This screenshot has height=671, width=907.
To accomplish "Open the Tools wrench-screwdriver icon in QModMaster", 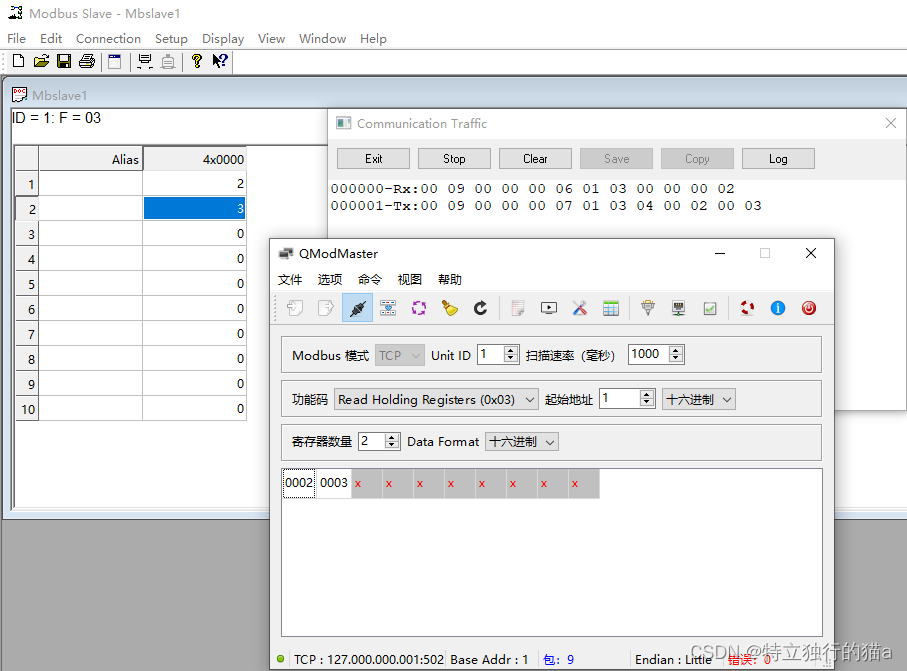I will click(580, 308).
